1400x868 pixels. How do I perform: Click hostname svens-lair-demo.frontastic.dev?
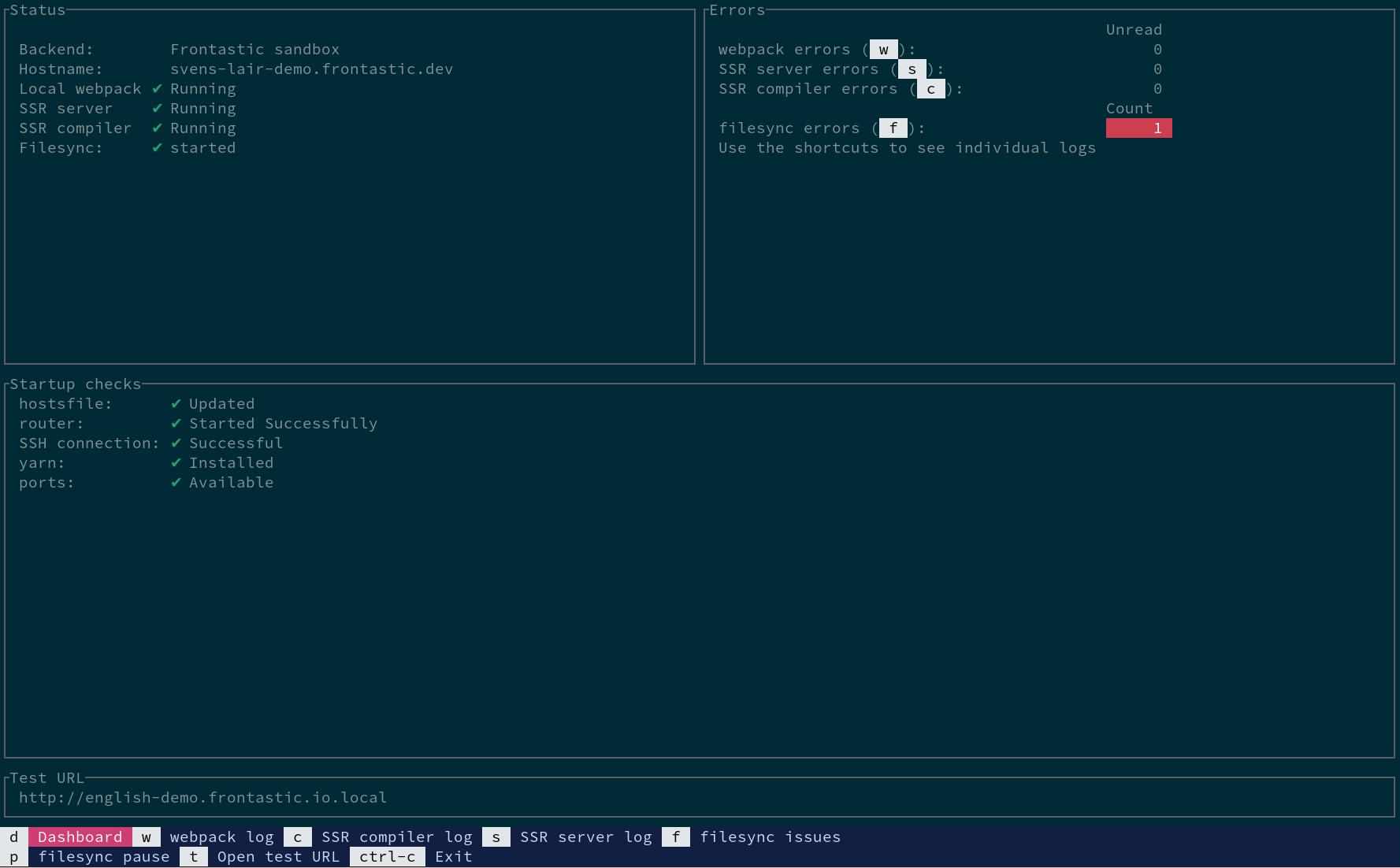point(312,69)
